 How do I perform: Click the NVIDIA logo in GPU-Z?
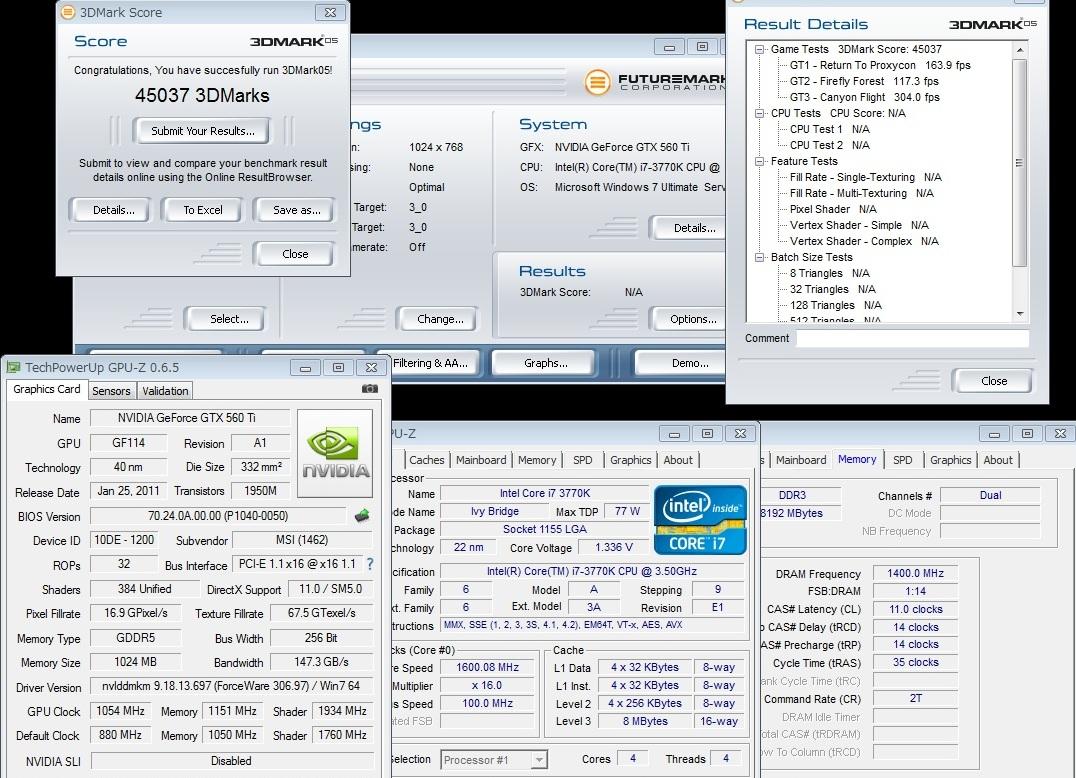click(336, 453)
